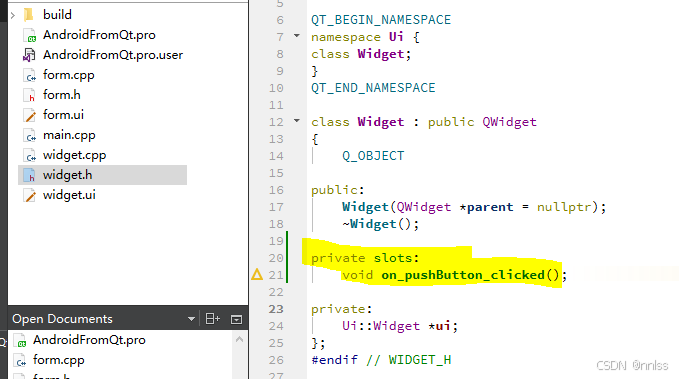Open AndroidFromQt.pro in project tree
The height and width of the screenshot is (379, 679).
tap(99, 35)
